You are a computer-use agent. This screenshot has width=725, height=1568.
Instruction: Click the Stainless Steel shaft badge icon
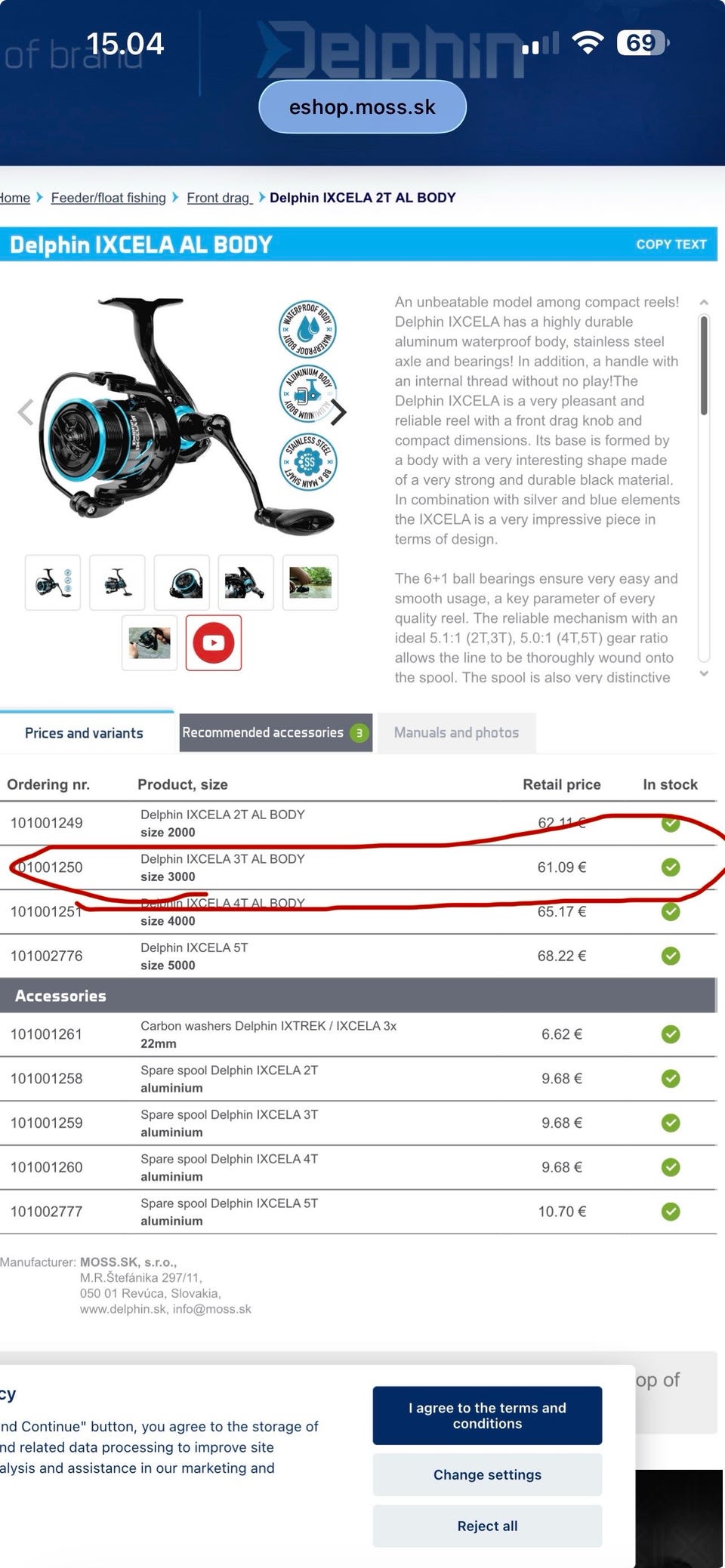tap(307, 461)
